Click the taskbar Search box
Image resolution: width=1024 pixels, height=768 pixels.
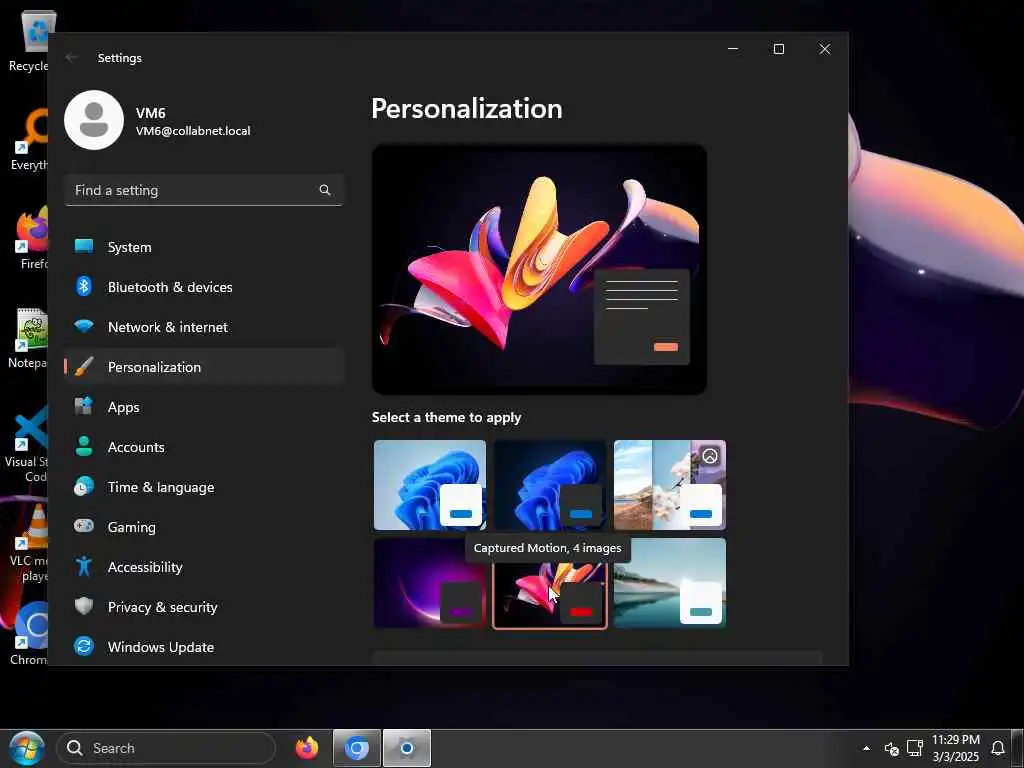tap(166, 748)
